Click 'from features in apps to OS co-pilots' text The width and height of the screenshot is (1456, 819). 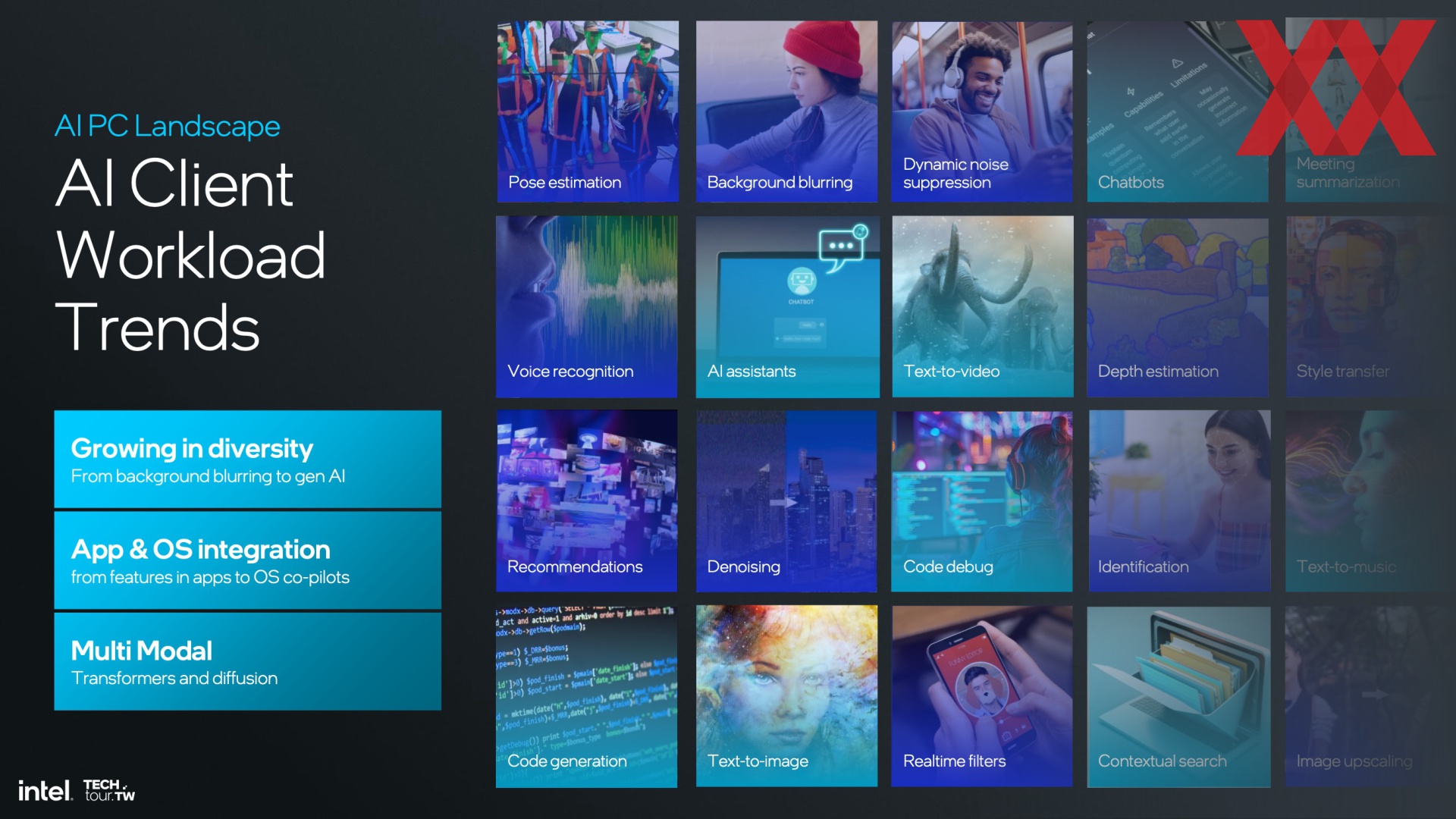click(x=211, y=577)
